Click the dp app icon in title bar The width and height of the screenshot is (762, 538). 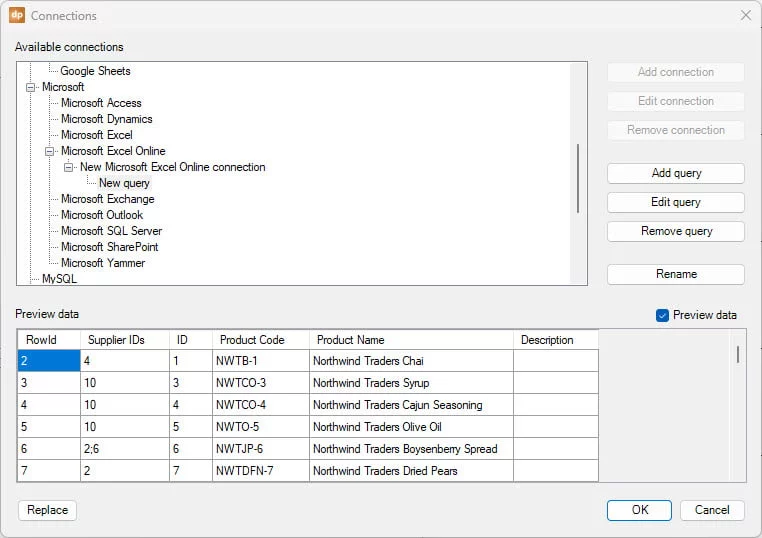click(x=17, y=15)
